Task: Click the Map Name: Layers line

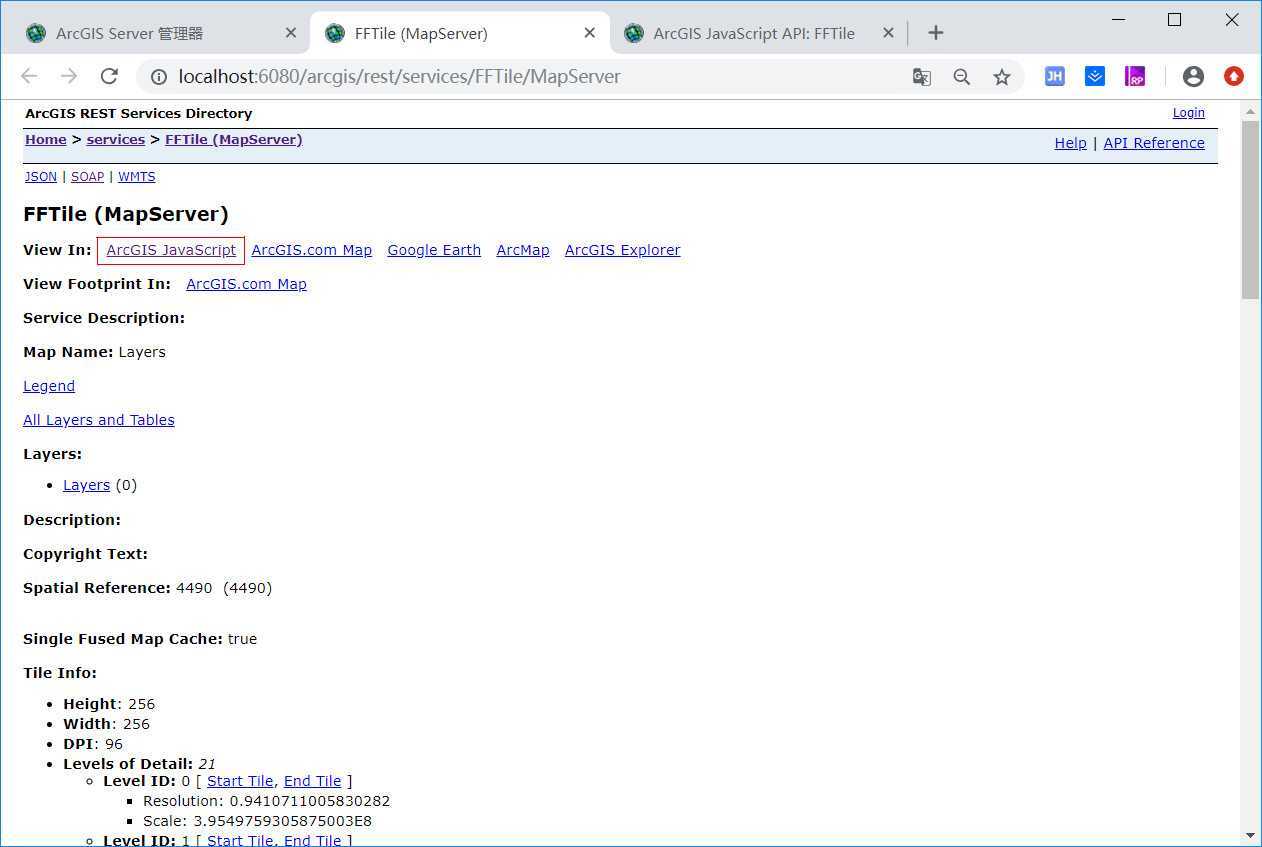Action: click(94, 352)
